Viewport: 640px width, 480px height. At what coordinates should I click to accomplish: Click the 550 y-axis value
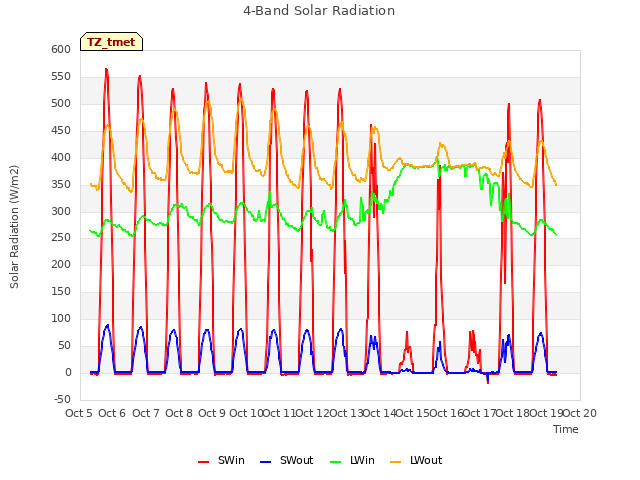tap(61, 76)
